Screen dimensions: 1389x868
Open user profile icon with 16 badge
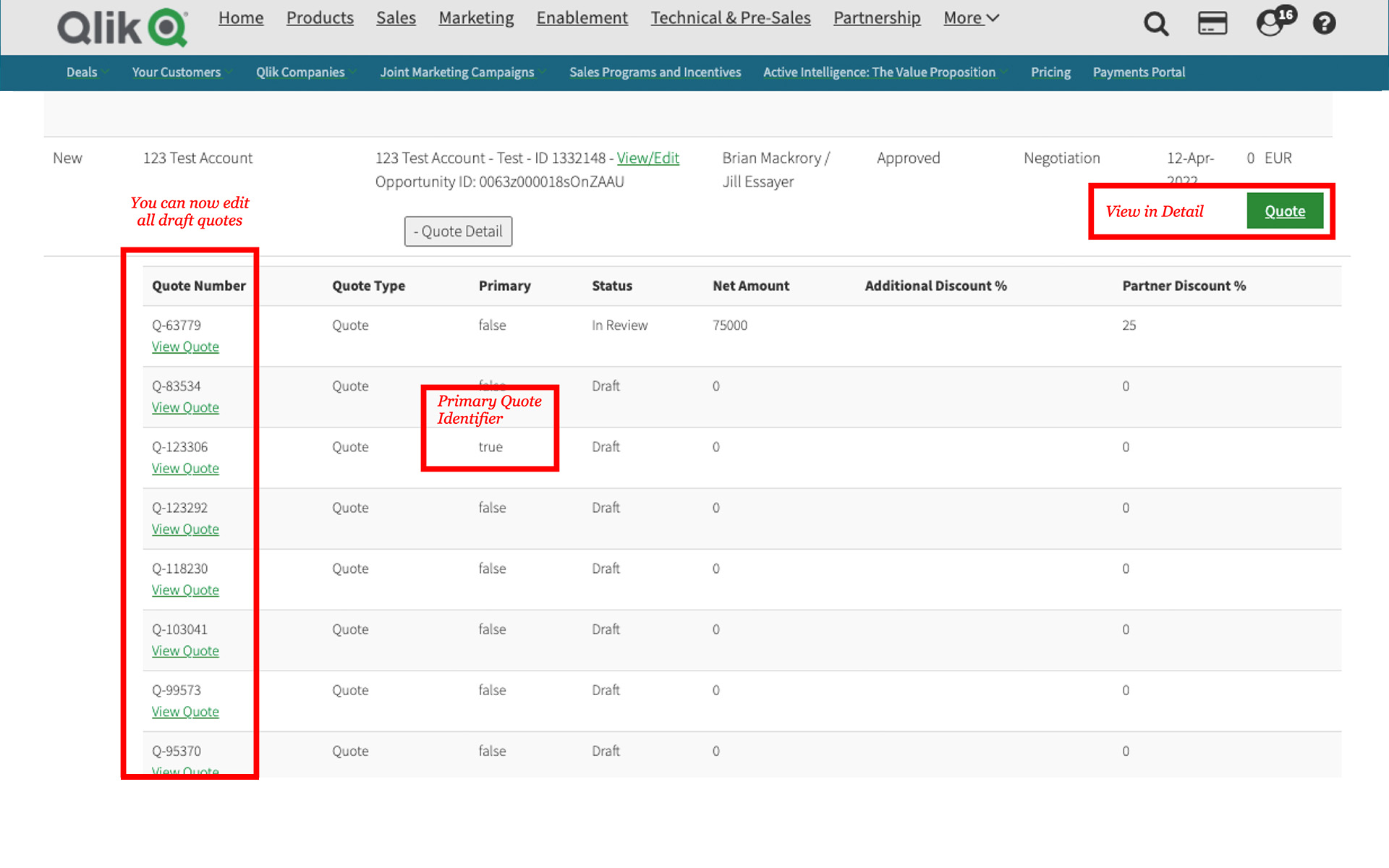(1275, 22)
